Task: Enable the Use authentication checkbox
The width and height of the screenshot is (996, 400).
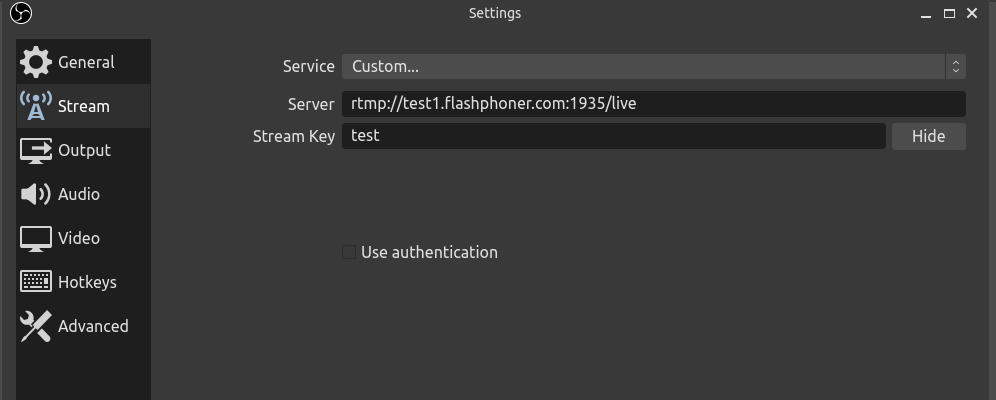Action: pos(349,252)
